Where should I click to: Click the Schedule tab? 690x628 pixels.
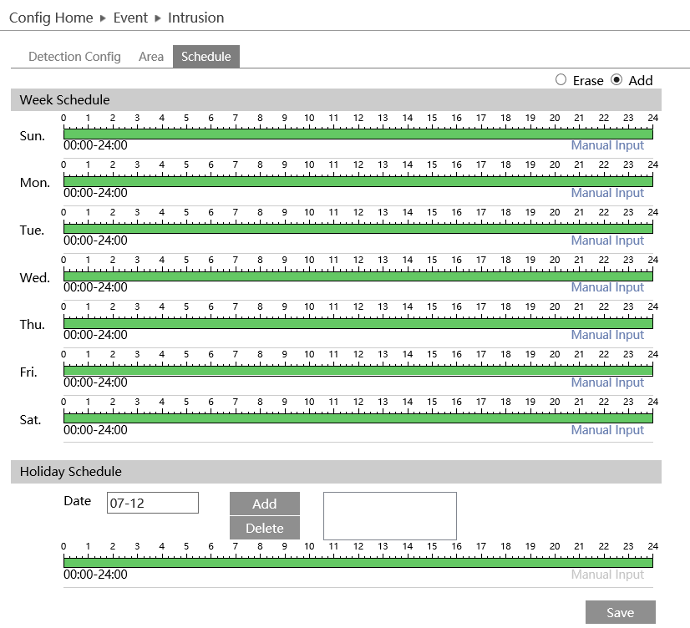point(206,57)
